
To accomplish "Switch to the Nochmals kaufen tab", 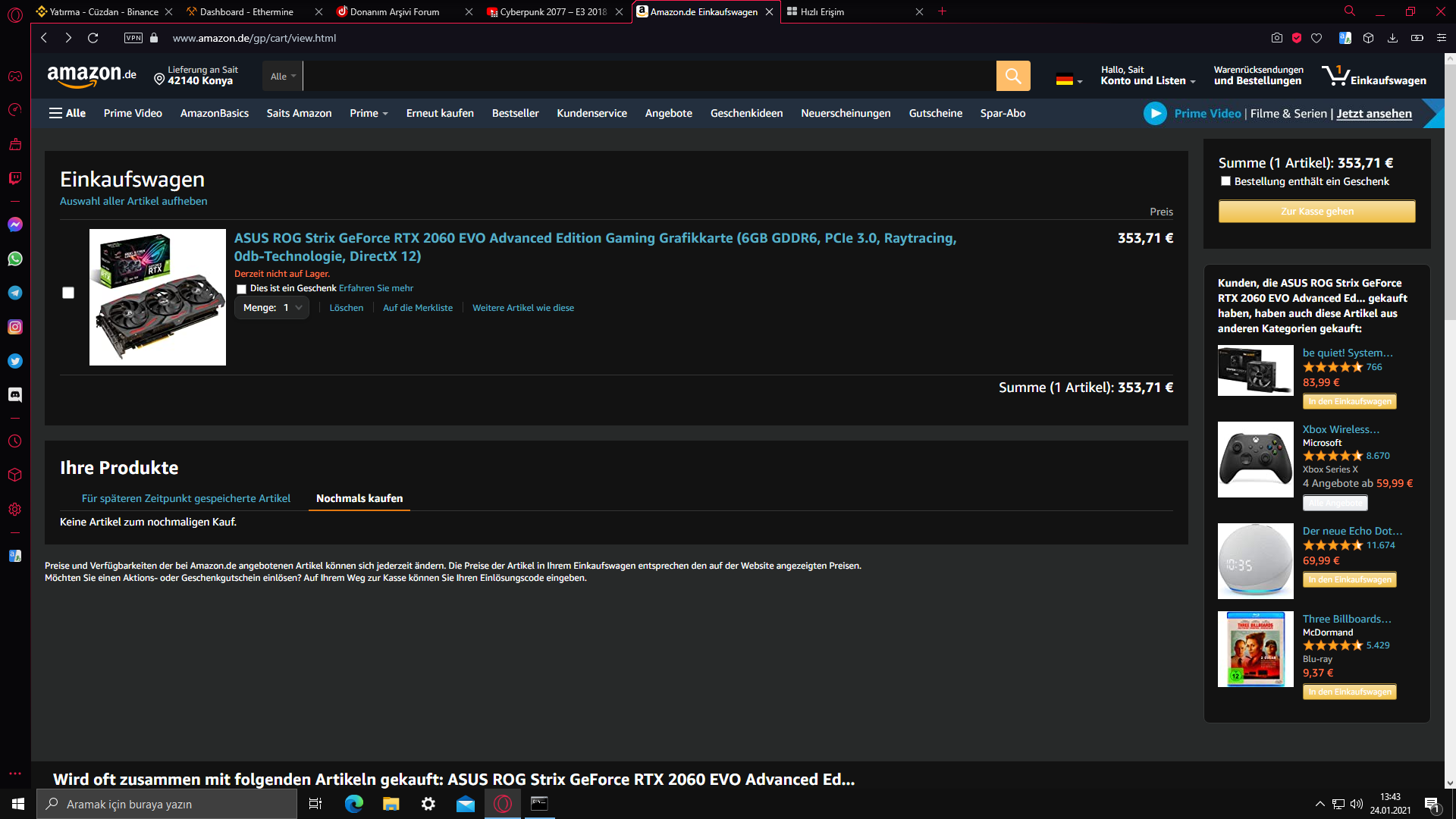I will point(359,498).
